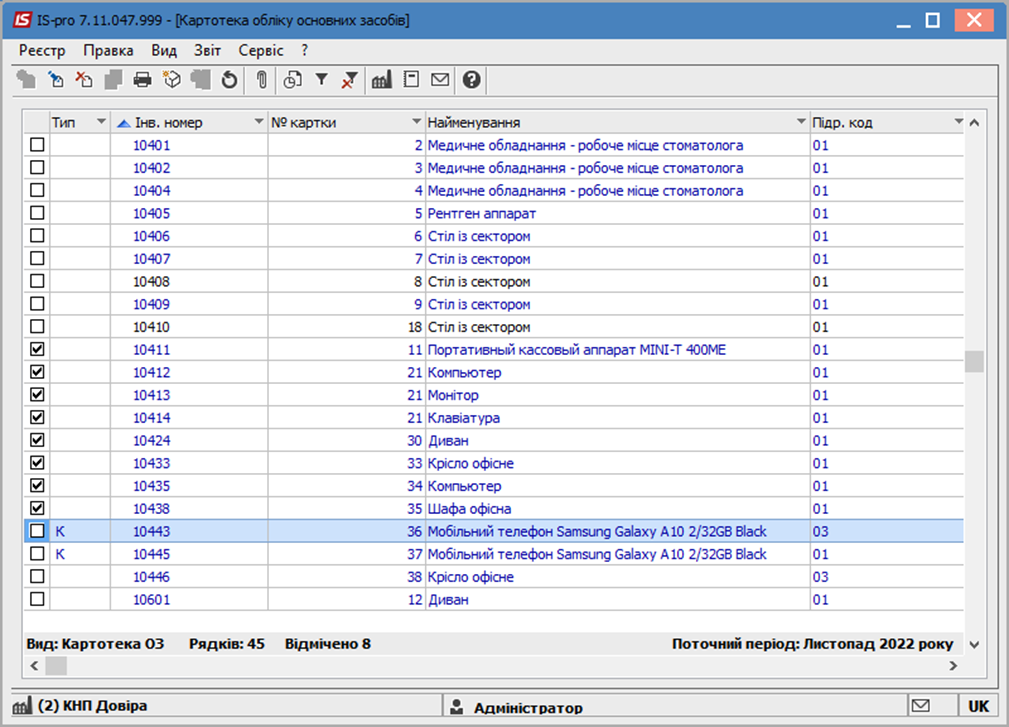Tick the checkbox for inventory number 10601
This screenshot has height=727, width=1009.
coord(37,599)
